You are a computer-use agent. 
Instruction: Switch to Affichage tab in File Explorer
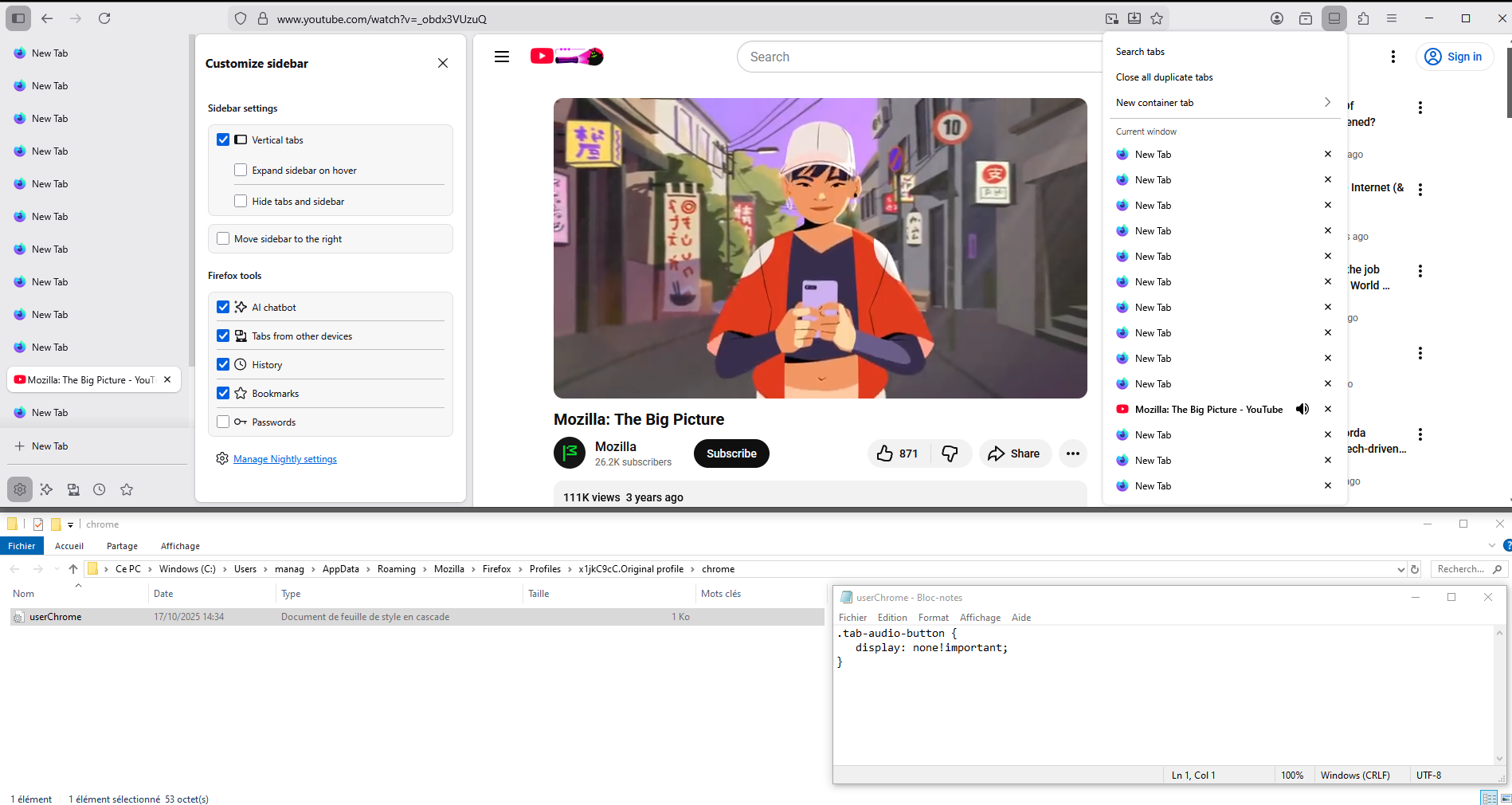click(180, 546)
